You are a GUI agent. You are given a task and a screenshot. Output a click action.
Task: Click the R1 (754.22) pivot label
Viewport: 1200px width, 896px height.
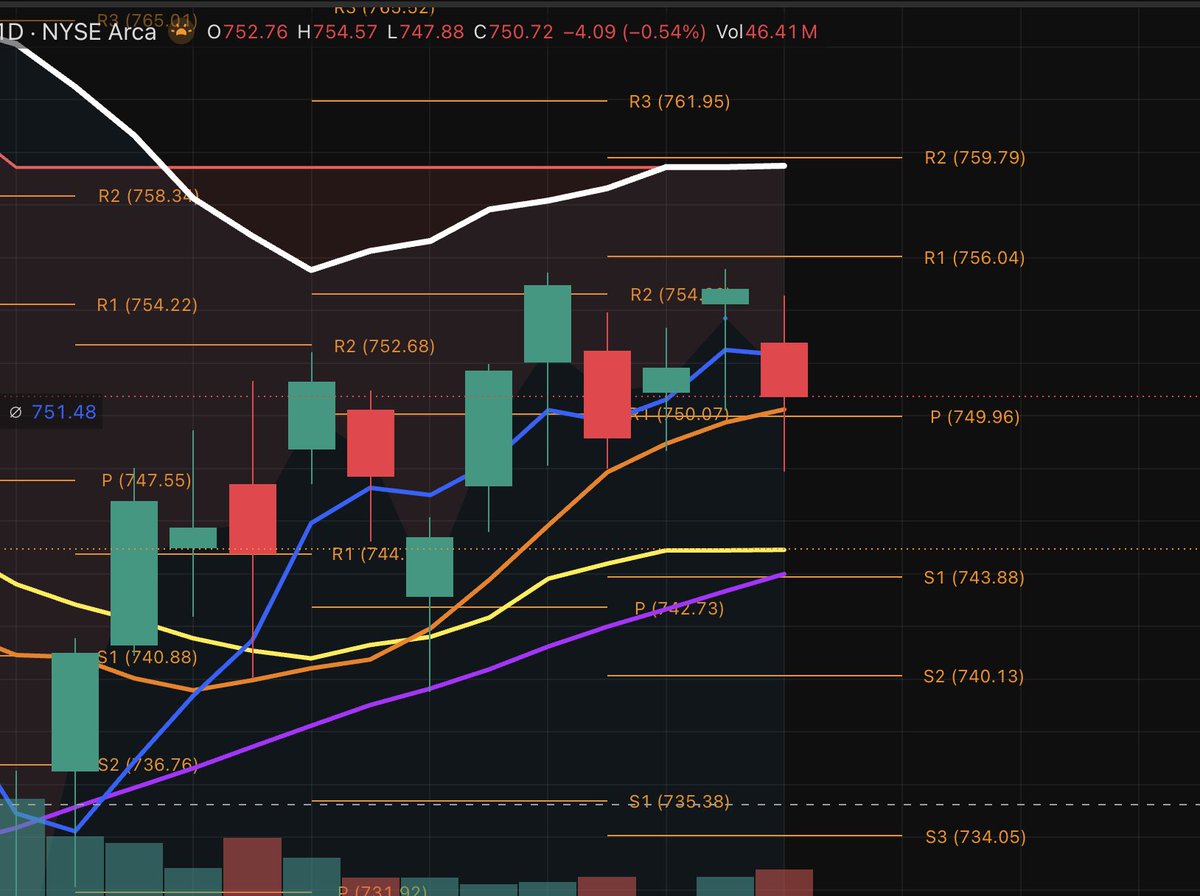[147, 305]
